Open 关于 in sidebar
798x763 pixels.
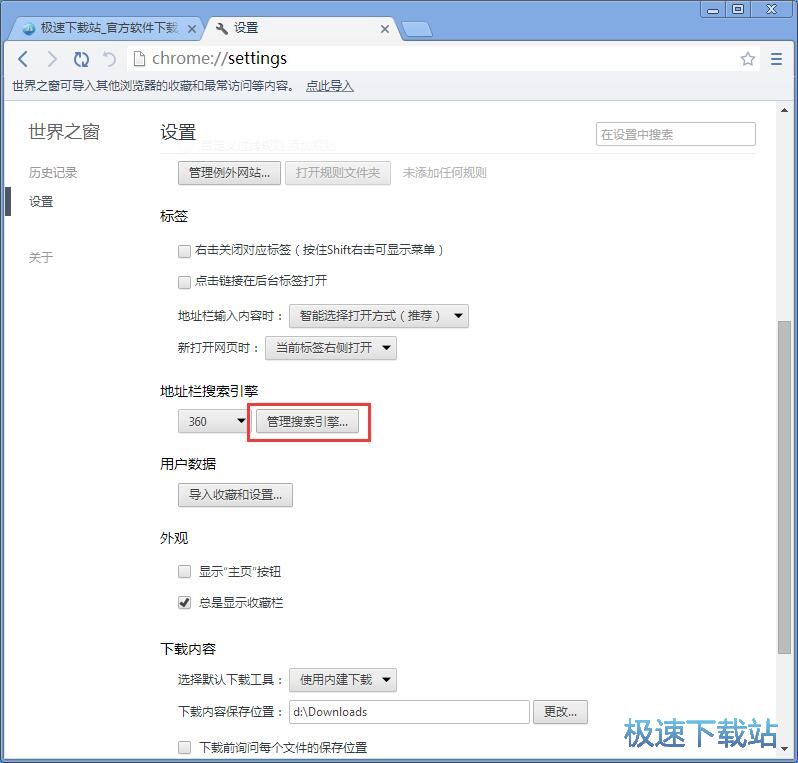click(x=41, y=257)
